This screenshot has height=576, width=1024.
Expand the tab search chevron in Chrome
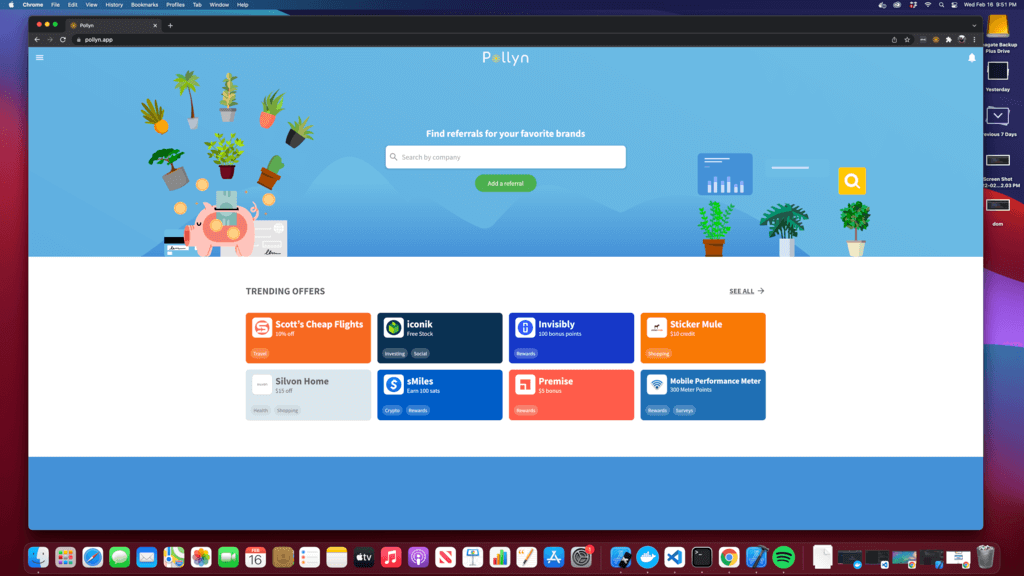pyautogui.click(x=974, y=25)
